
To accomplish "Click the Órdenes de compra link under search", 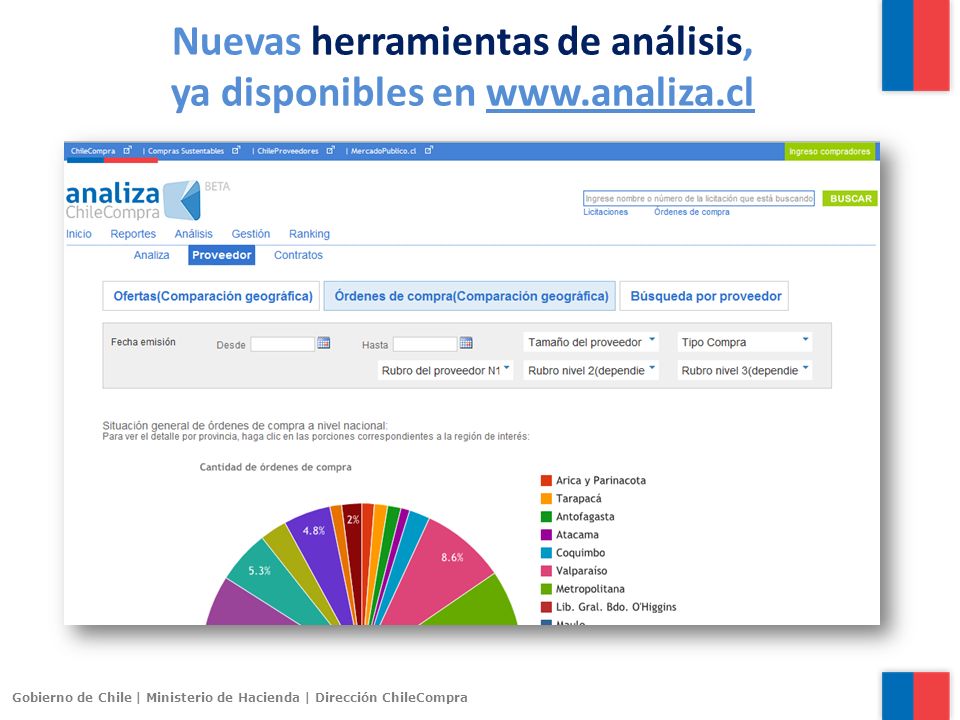I will click(x=692, y=212).
